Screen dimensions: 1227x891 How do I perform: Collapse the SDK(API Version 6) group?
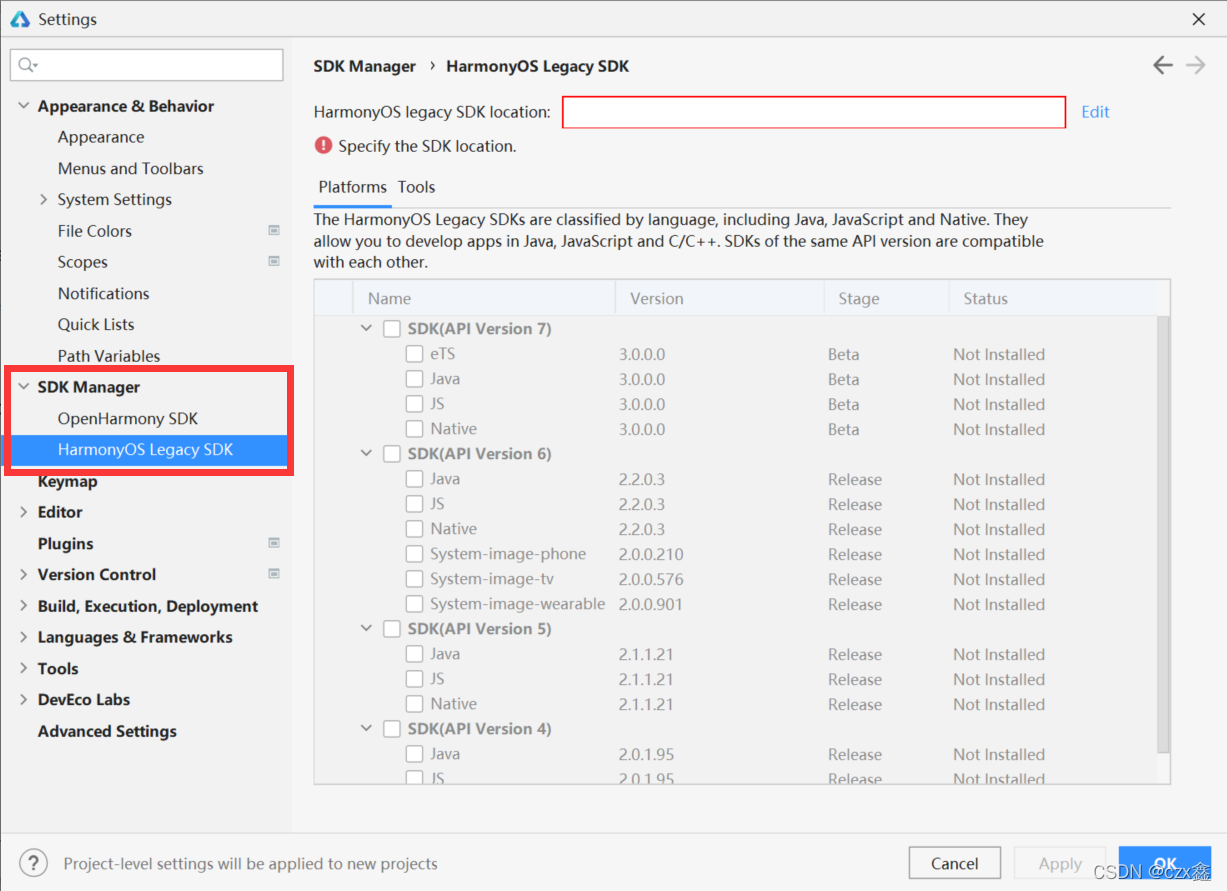point(367,454)
